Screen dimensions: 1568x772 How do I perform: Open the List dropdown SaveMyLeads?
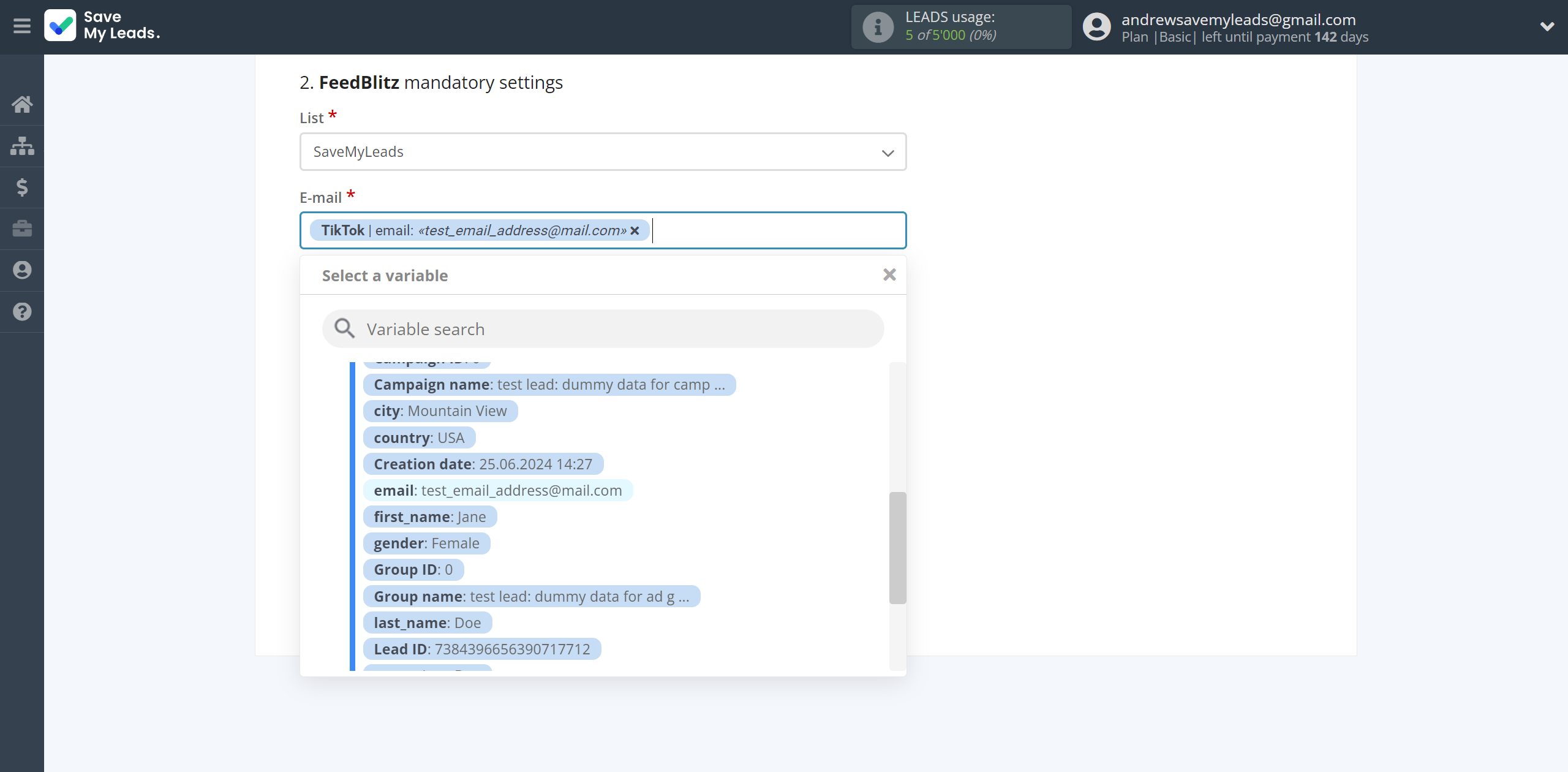[x=603, y=152]
